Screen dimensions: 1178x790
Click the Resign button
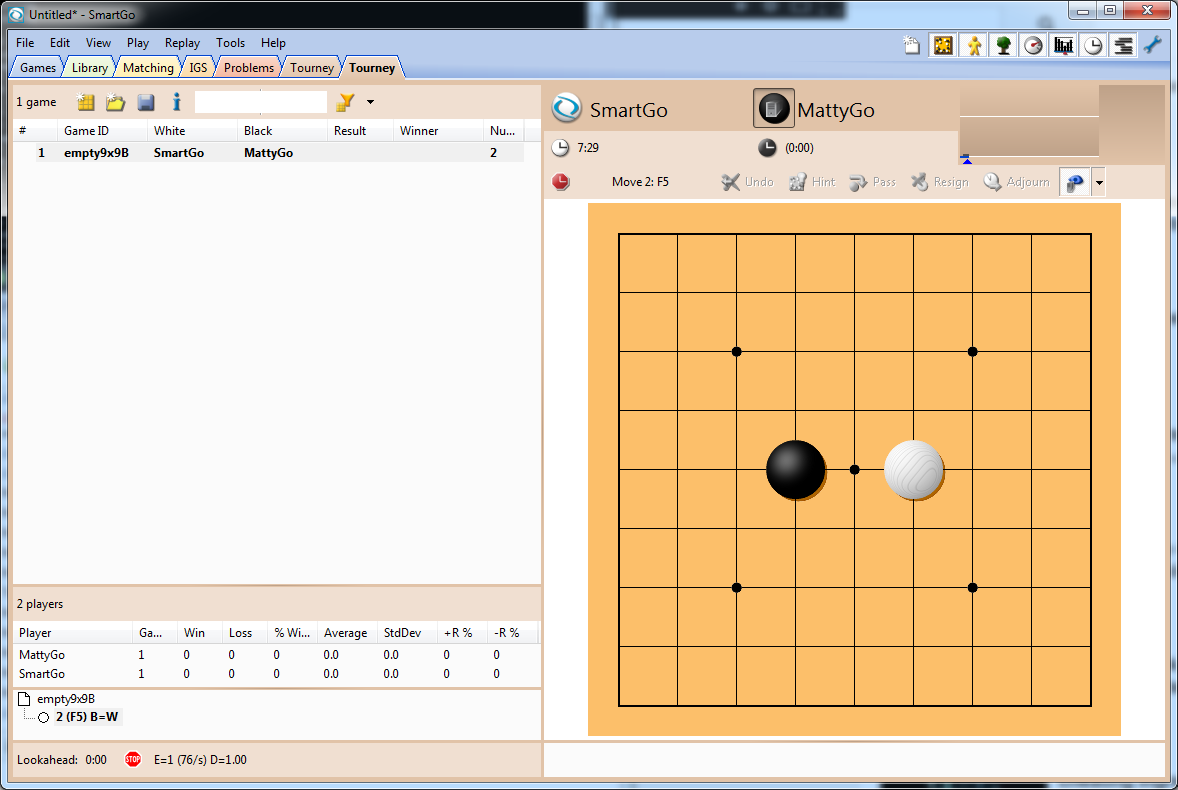(x=940, y=182)
